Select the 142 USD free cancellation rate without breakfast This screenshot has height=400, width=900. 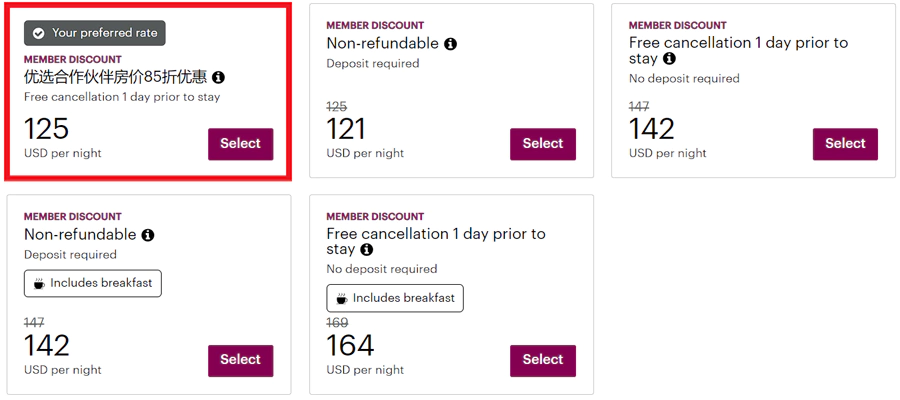coord(845,143)
